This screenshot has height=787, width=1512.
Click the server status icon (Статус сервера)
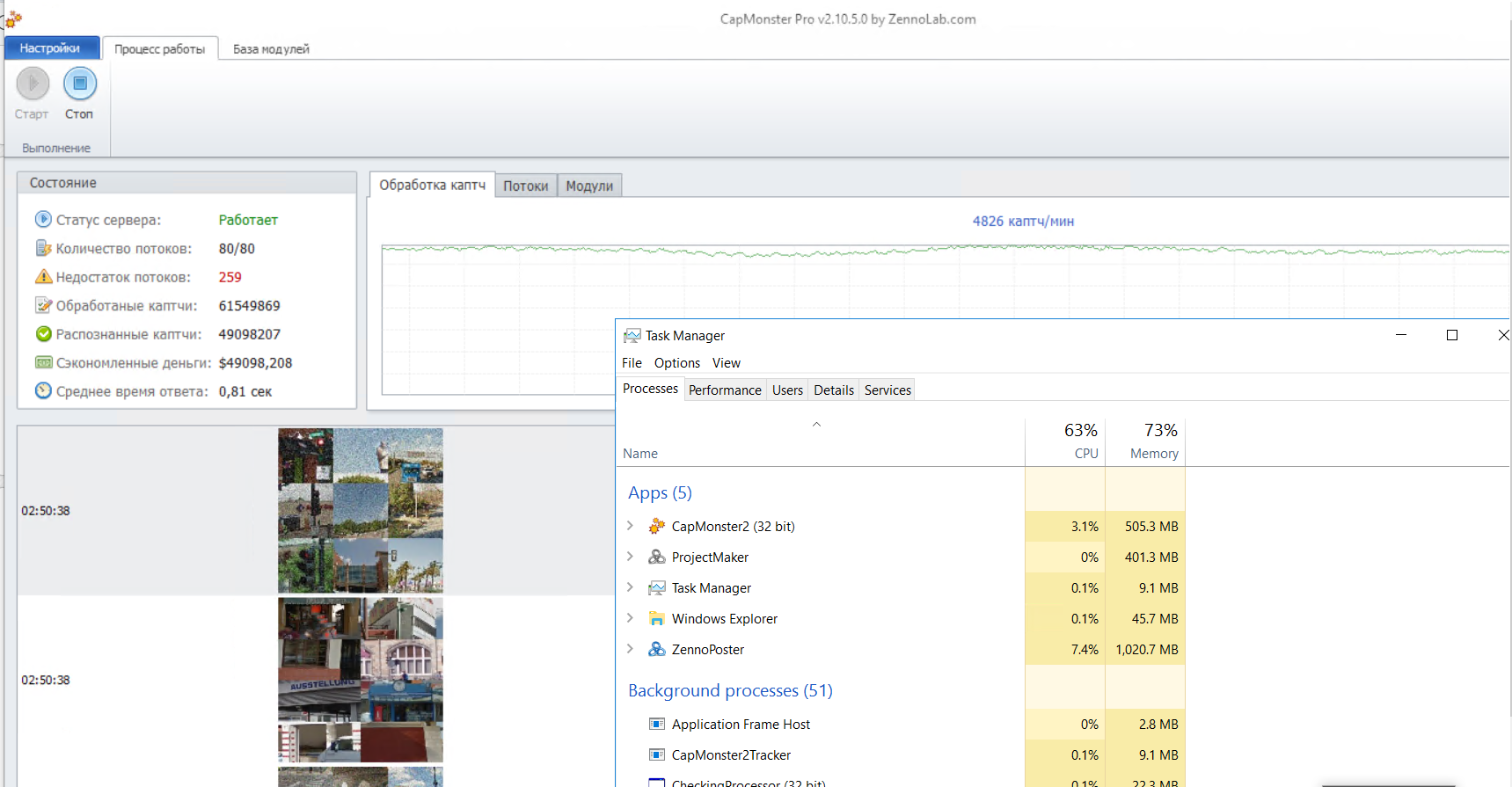click(x=43, y=220)
